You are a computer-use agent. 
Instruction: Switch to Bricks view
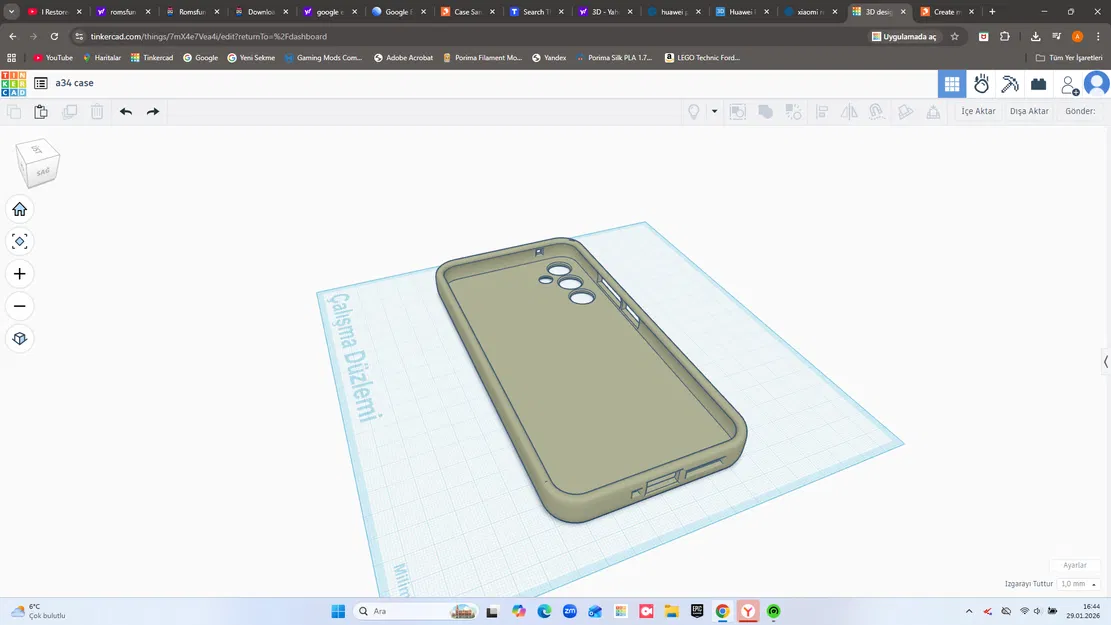tap(1038, 84)
